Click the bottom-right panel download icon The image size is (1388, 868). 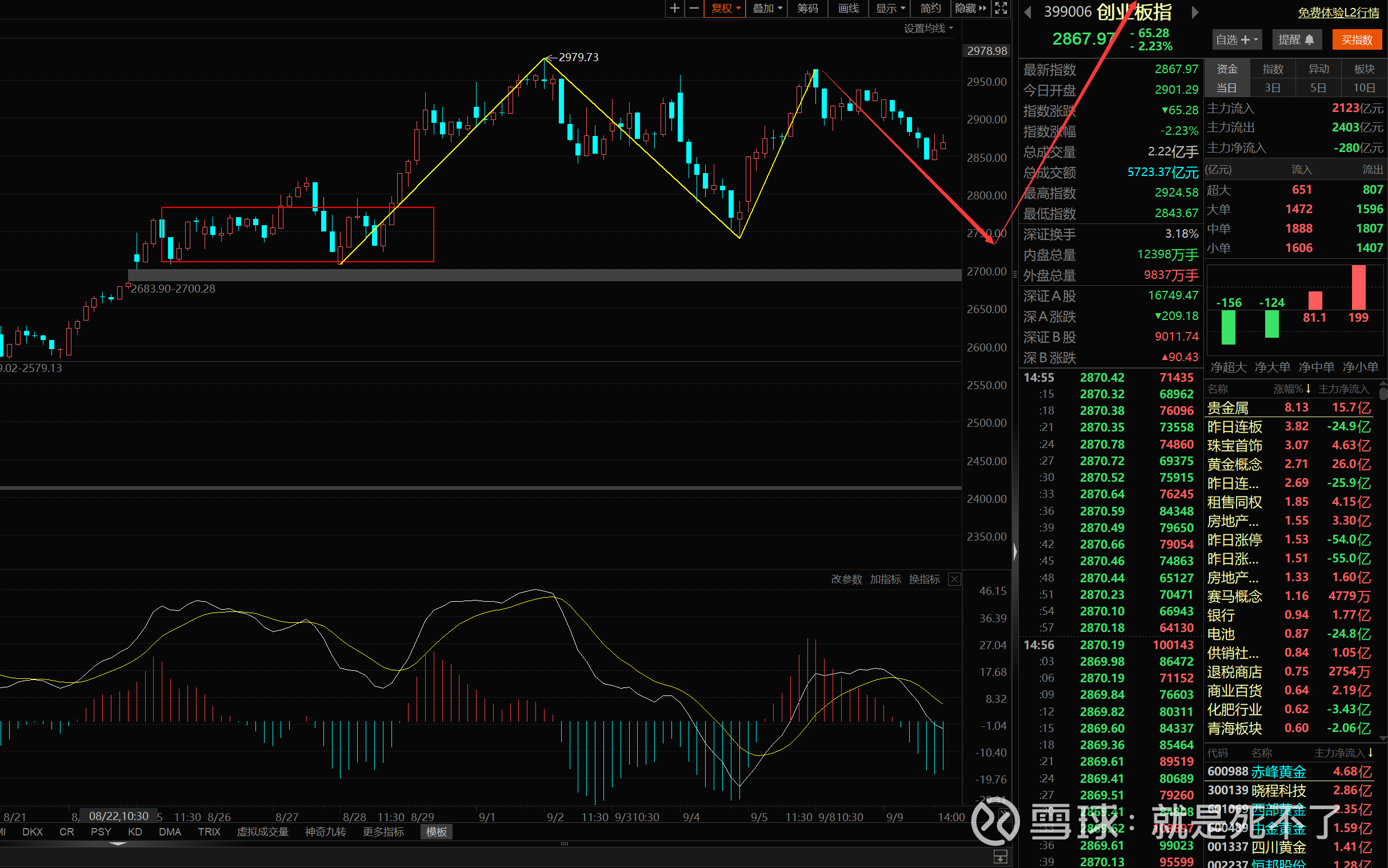click(x=1000, y=857)
